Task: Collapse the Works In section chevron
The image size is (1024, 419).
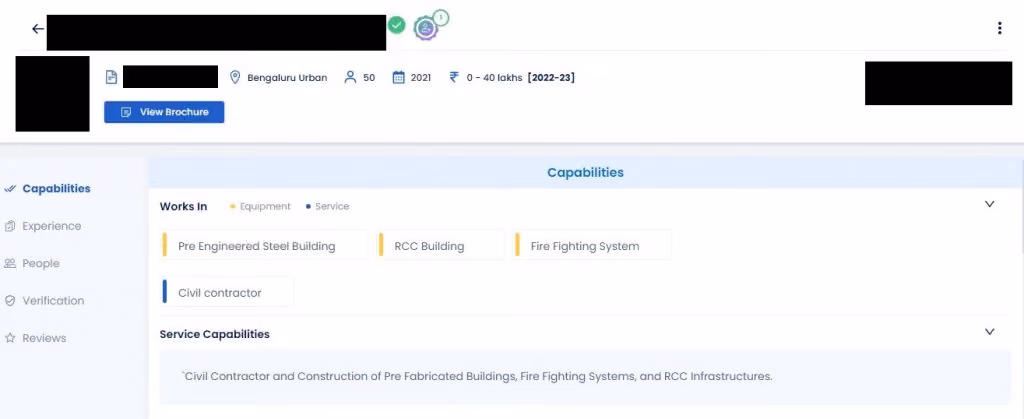Action: click(989, 204)
